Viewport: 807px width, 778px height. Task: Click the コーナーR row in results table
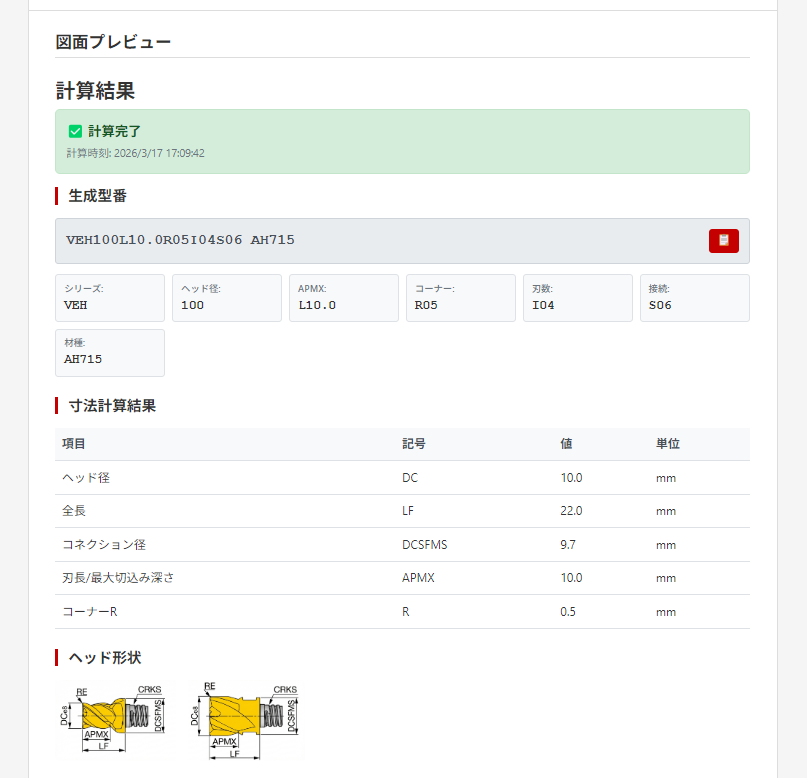click(x=402, y=612)
